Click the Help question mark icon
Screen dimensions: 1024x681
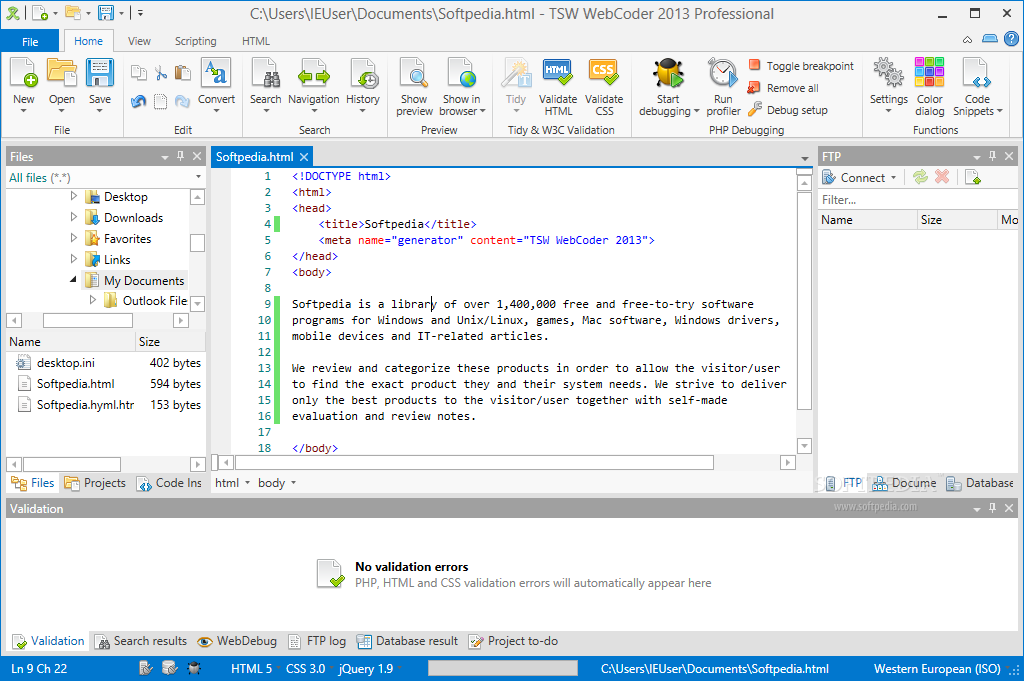[x=1012, y=39]
